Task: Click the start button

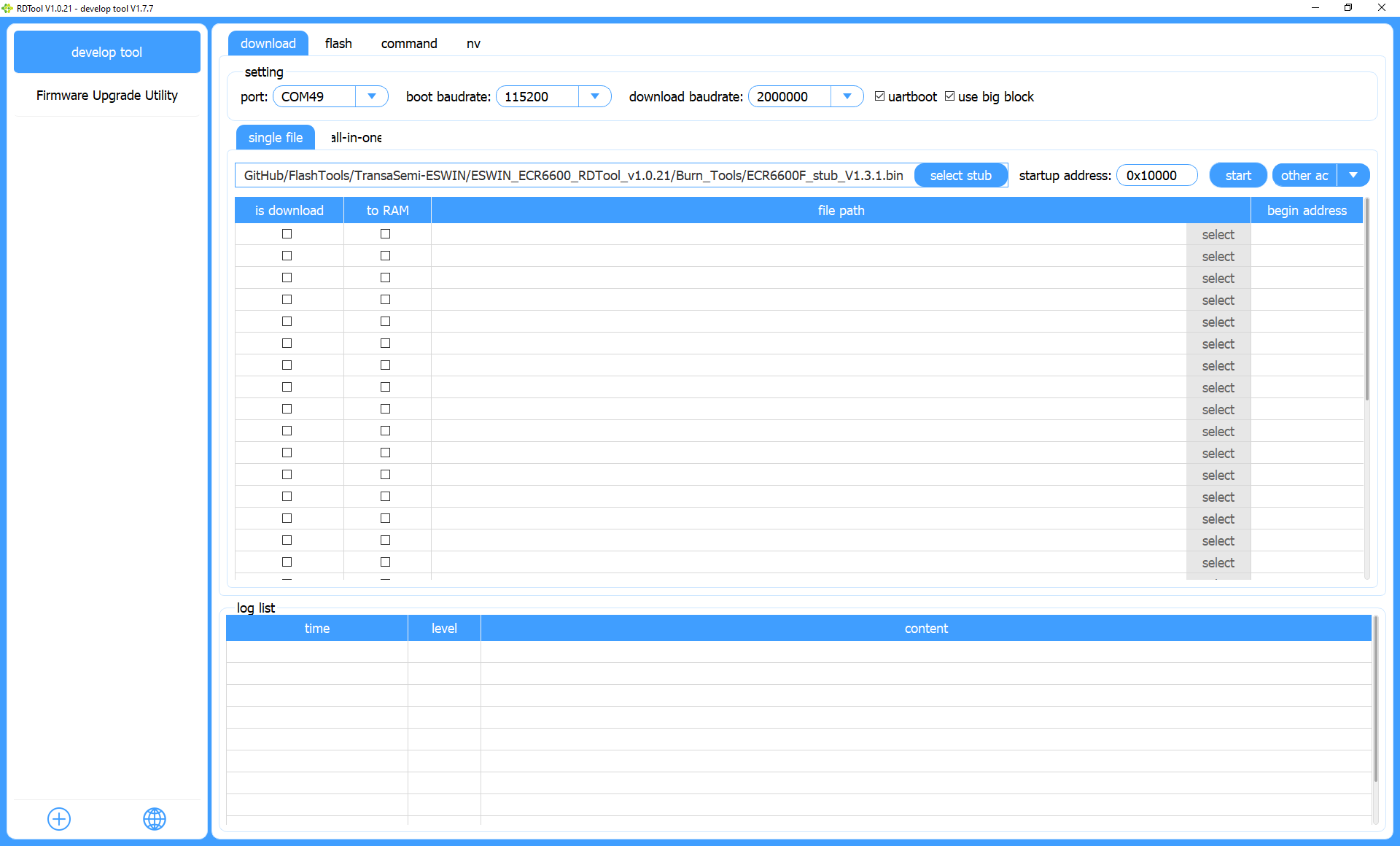Action: (x=1237, y=175)
